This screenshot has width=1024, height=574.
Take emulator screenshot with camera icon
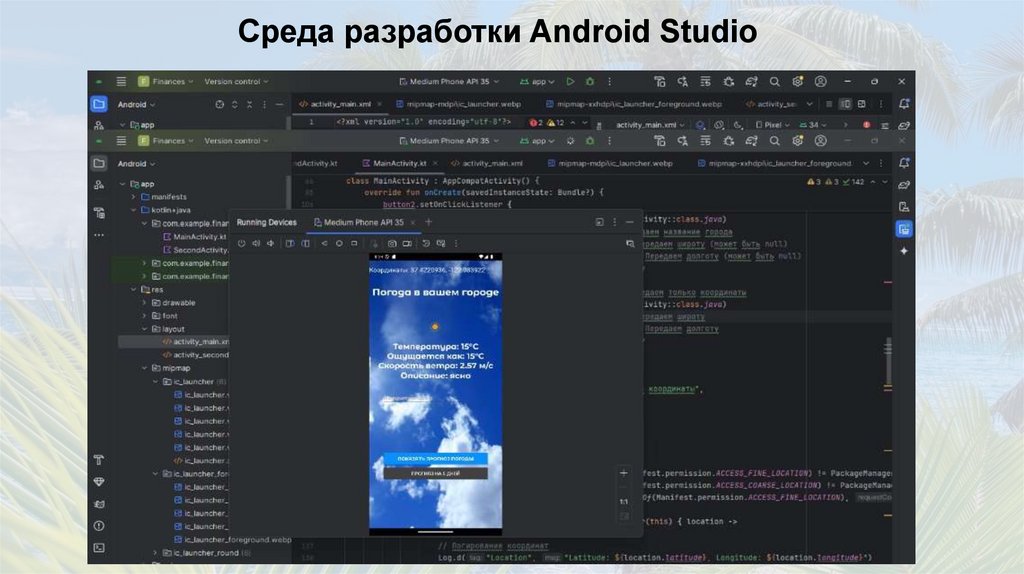tap(392, 243)
